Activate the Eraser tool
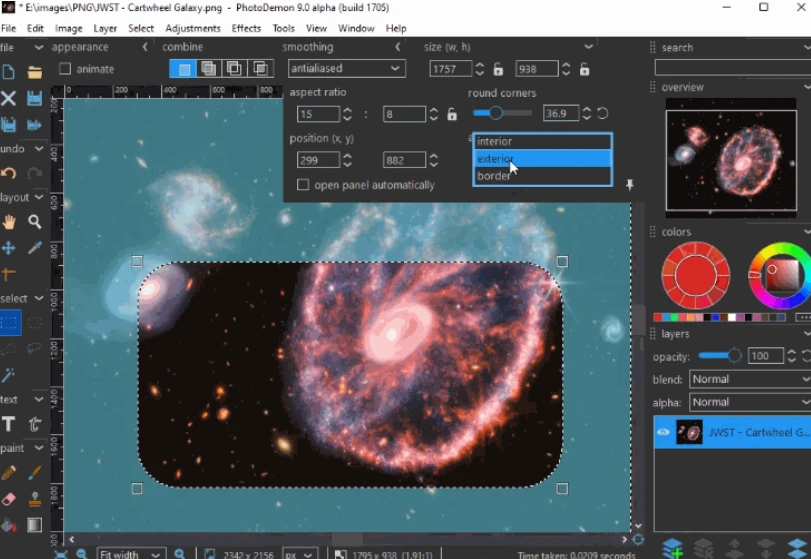The image size is (811, 559). click(x=9, y=499)
